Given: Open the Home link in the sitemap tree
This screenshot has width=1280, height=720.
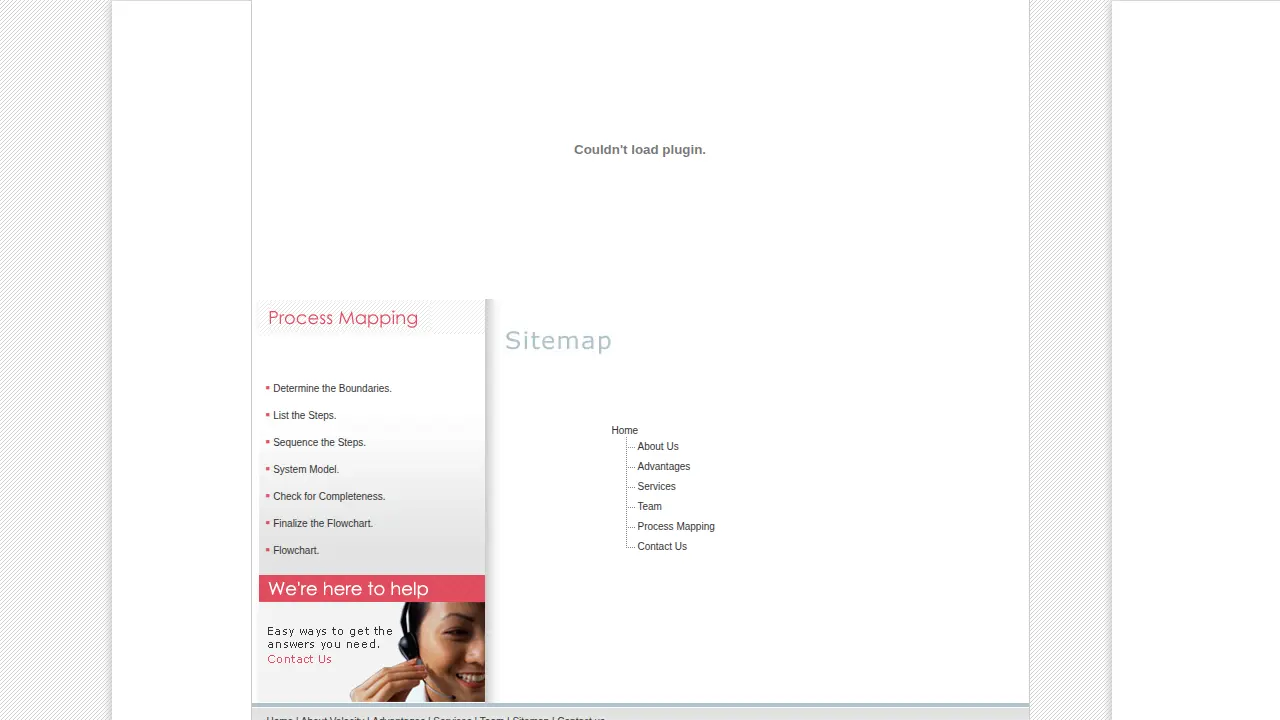Looking at the screenshot, I should [624, 430].
